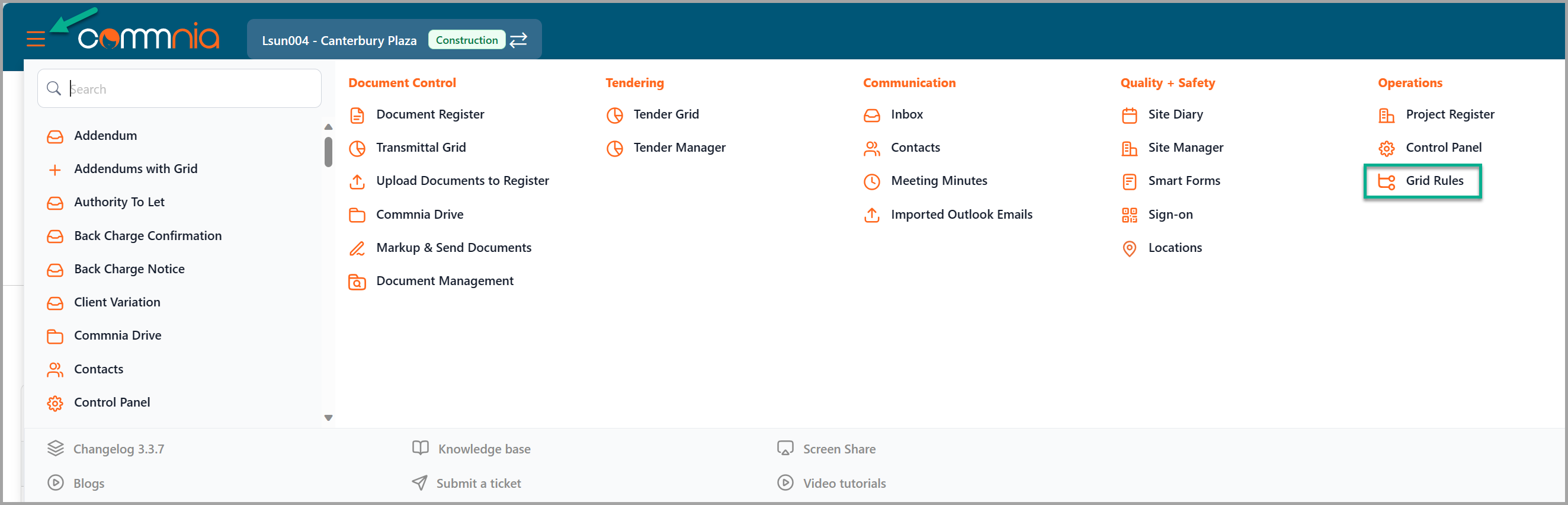This screenshot has height=505, width=1568.
Task: Click the Site Manager building icon
Action: coord(1129,149)
